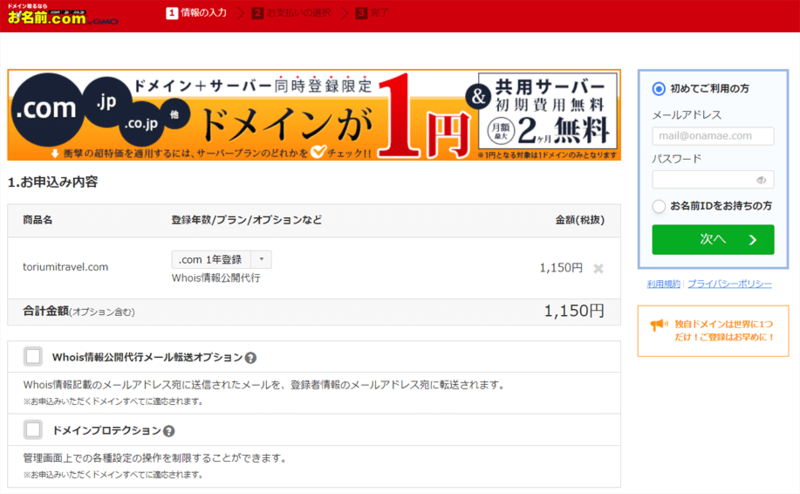Click the お名前.com logo

coord(62,16)
